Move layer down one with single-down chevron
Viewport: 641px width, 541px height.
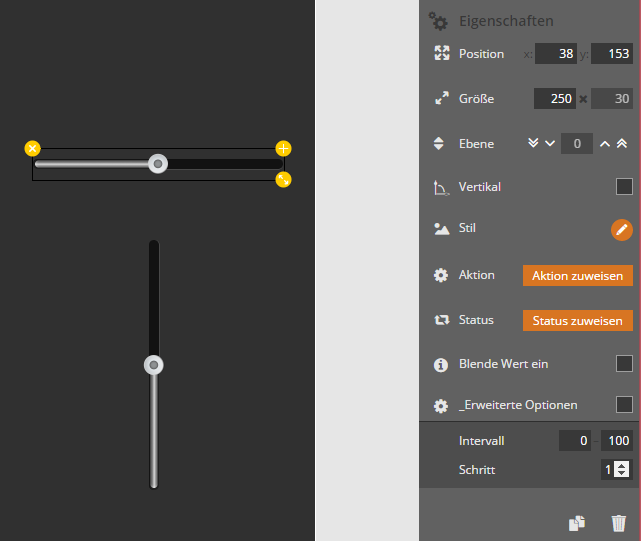[549, 144]
